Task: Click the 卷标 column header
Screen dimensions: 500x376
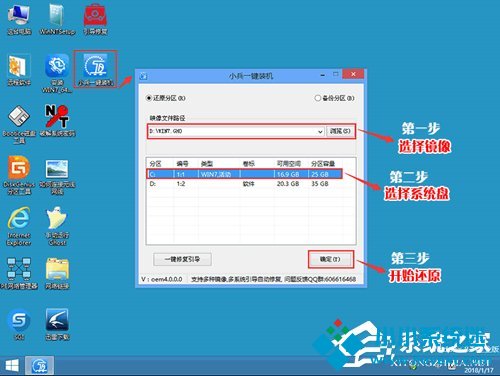Action: [249, 164]
